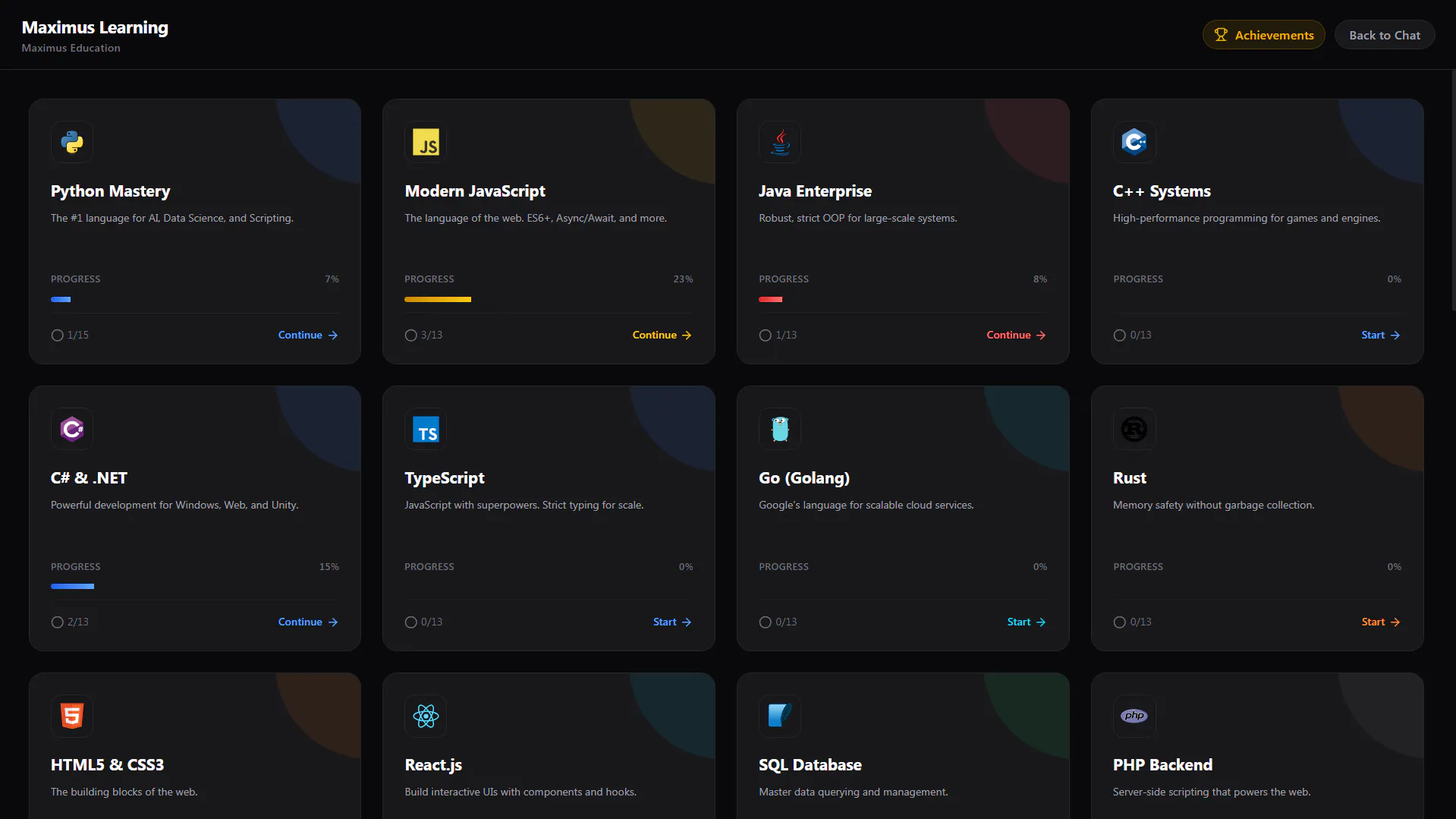Click the Go gopher icon
1456x819 pixels.
click(x=780, y=429)
